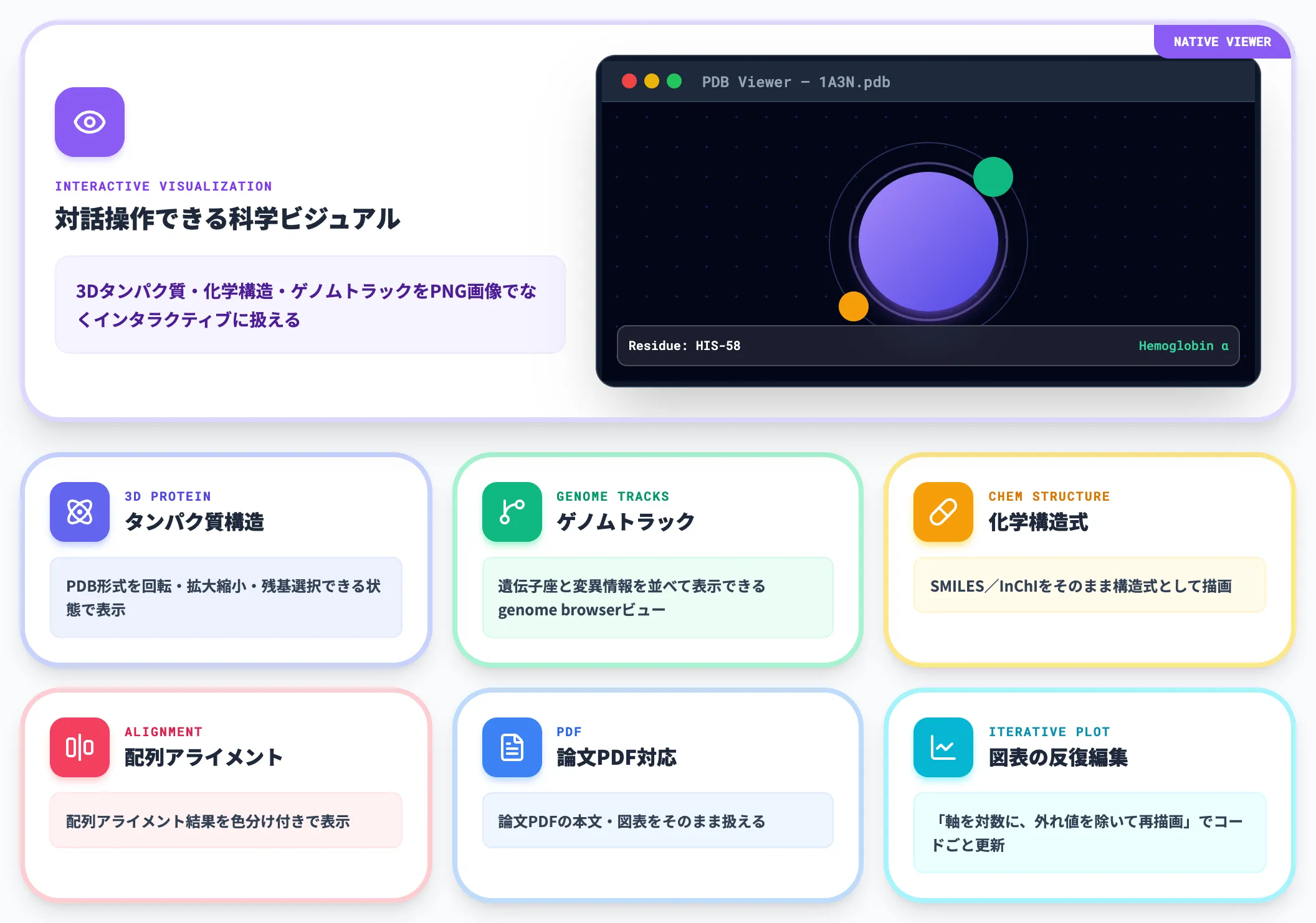Screen dimensions: 1316x923
Task: Click the PDB Viewer – 1A3N.pdb title
Action: click(796, 82)
